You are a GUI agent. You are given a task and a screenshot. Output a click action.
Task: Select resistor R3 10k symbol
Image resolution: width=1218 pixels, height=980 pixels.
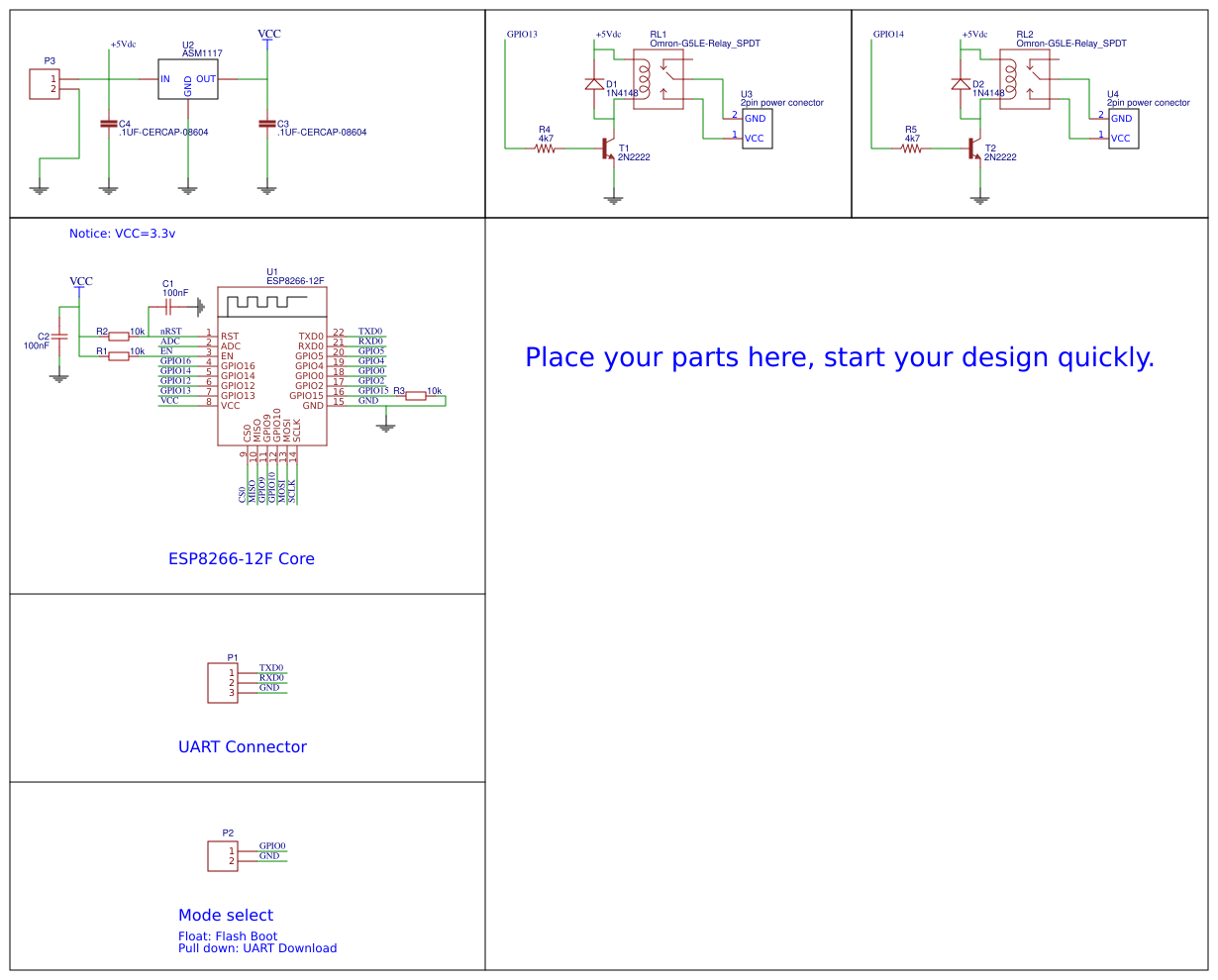coord(416,396)
